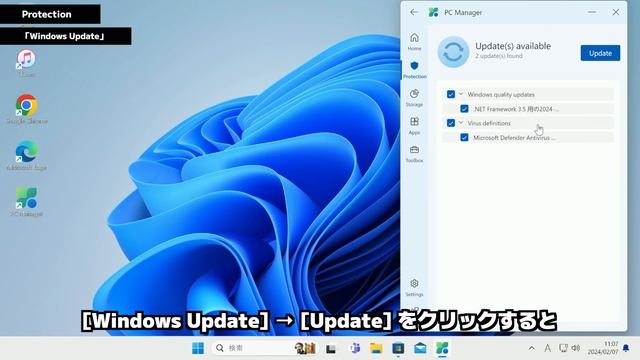Open Google Chrome desktop shortcut

pos(27,109)
